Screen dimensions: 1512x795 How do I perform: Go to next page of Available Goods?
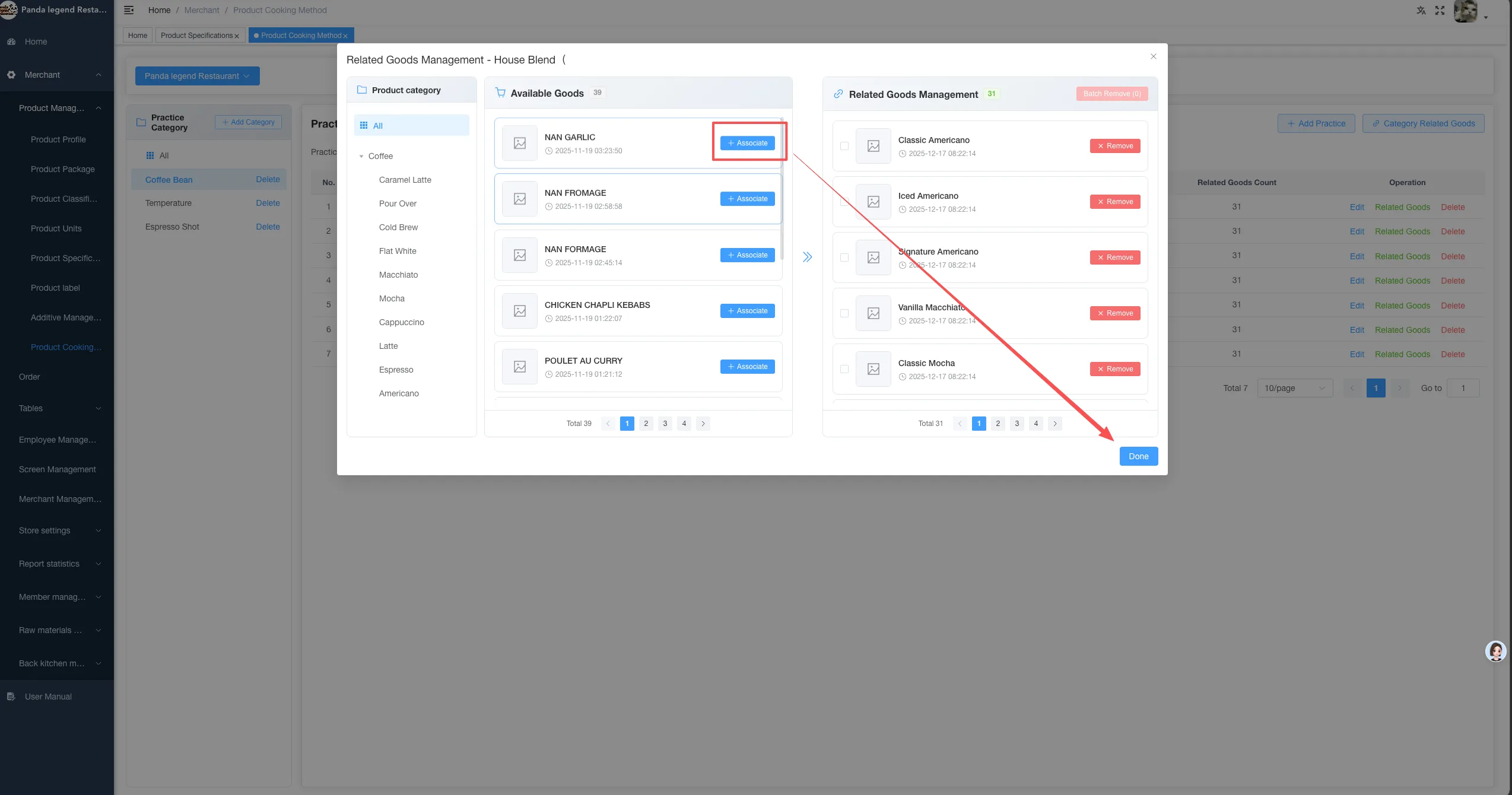(703, 424)
